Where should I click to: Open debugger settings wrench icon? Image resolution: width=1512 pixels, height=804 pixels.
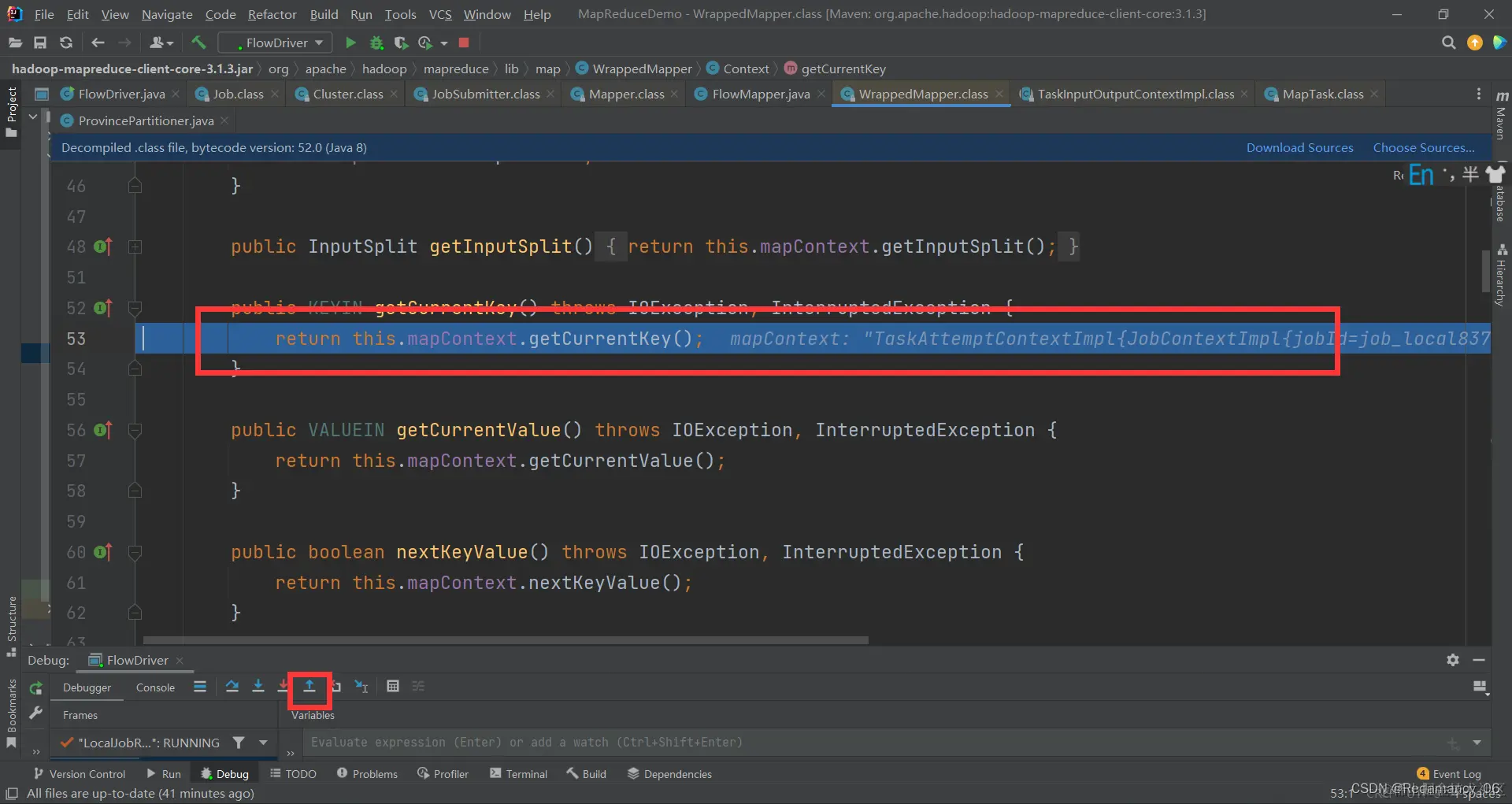(x=35, y=713)
